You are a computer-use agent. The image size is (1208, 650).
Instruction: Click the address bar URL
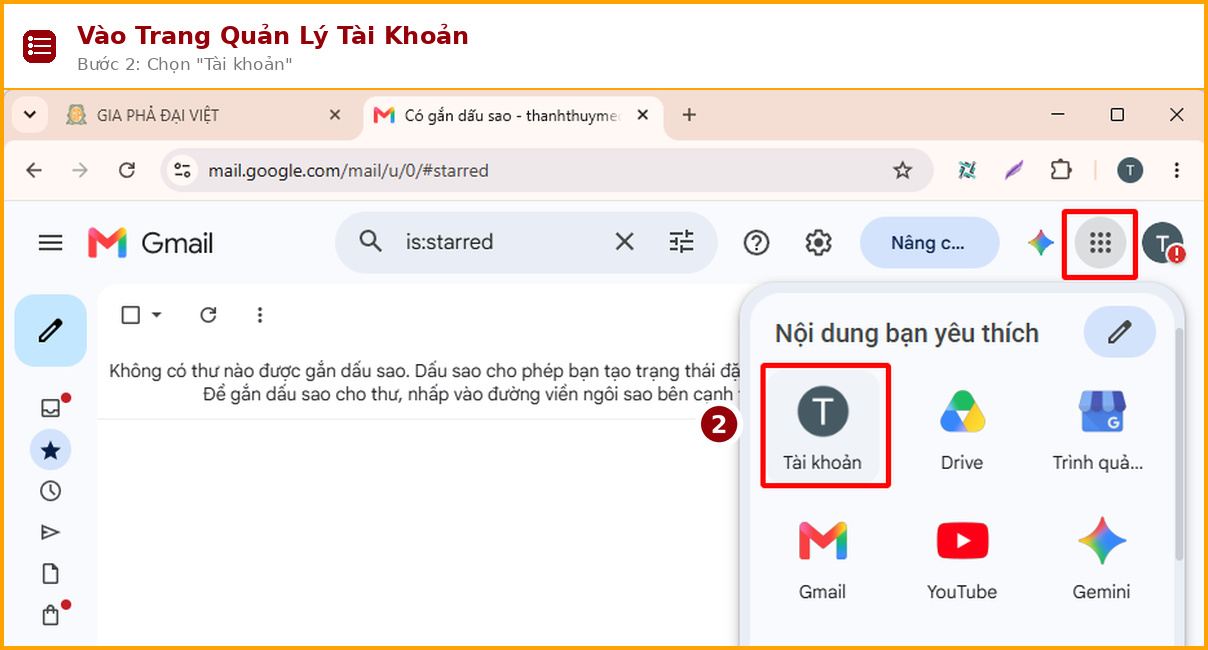pyautogui.click(x=348, y=171)
